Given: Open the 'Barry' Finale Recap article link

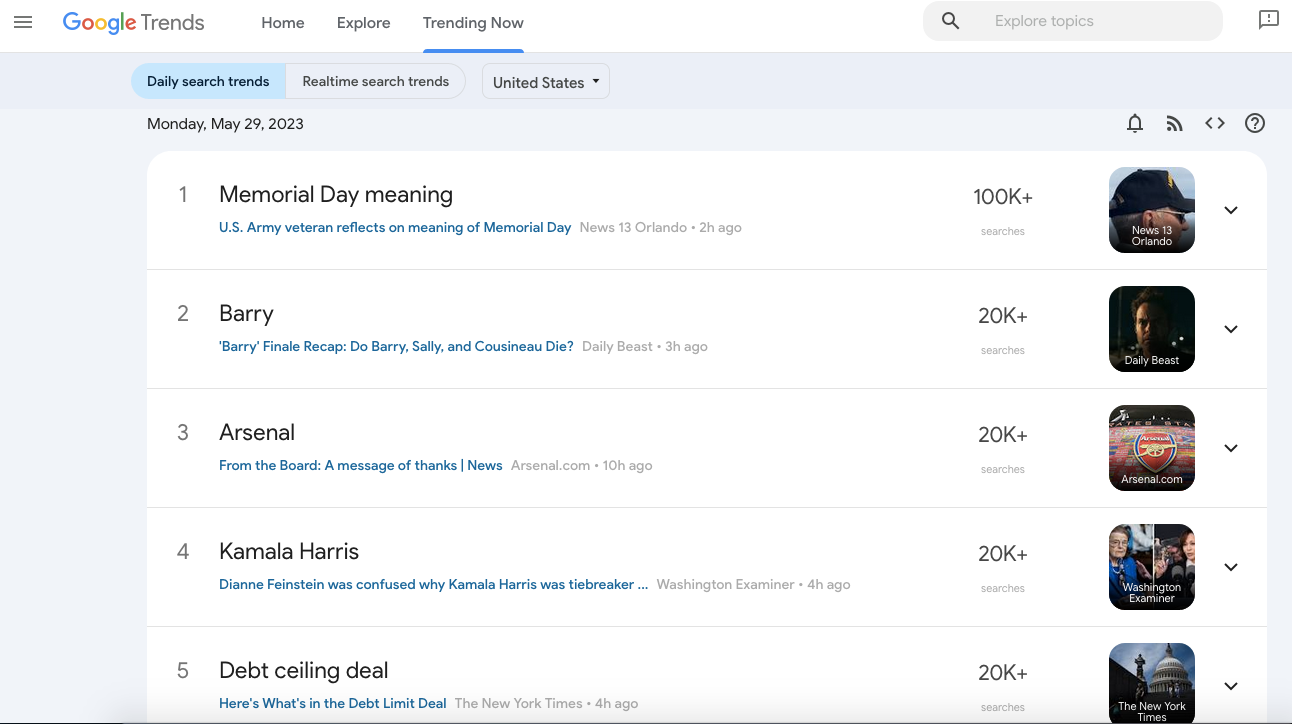Looking at the screenshot, I should tap(396, 346).
